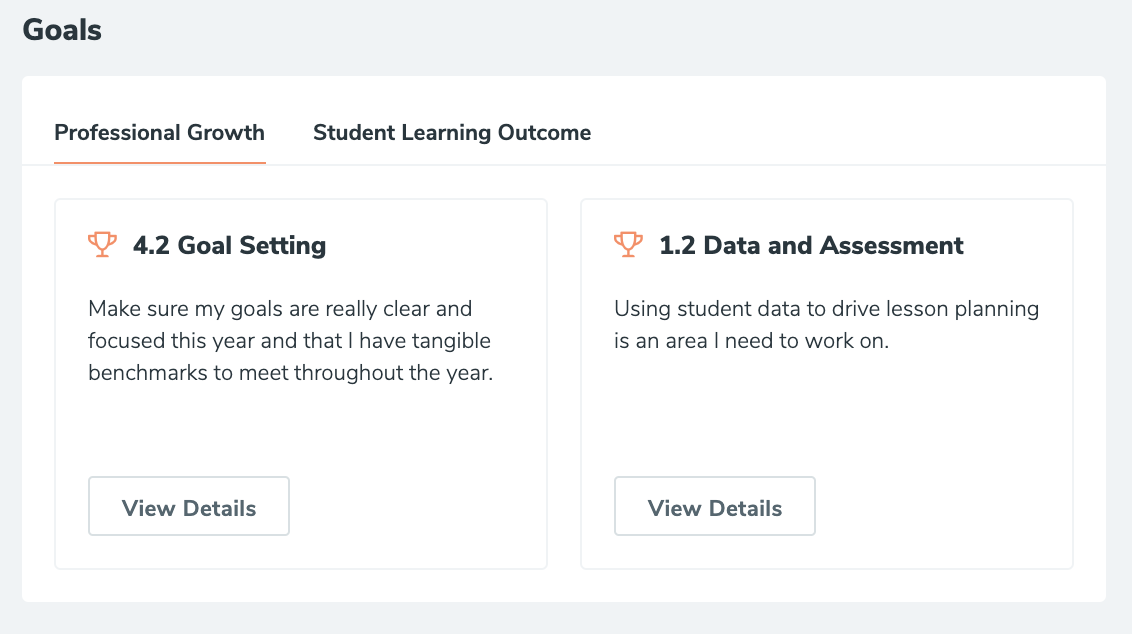
Task: Click the 1.2 Data and Assessment card title
Action: click(811, 246)
